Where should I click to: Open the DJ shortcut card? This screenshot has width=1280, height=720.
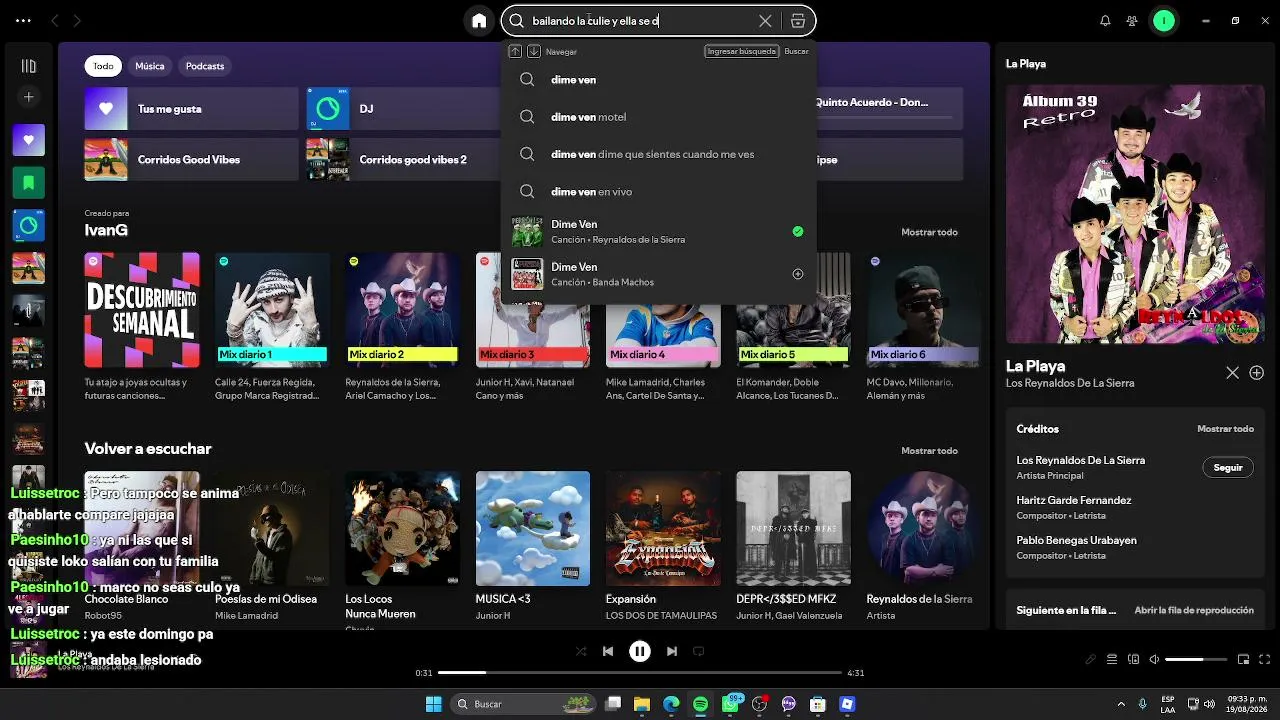click(404, 109)
